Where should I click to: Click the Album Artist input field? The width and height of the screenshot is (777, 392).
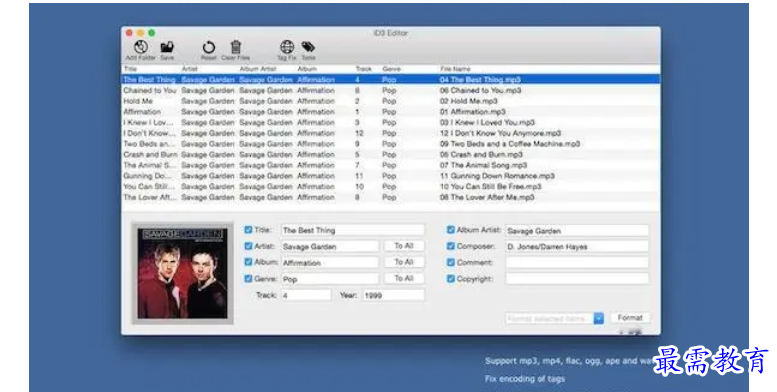[577, 230]
